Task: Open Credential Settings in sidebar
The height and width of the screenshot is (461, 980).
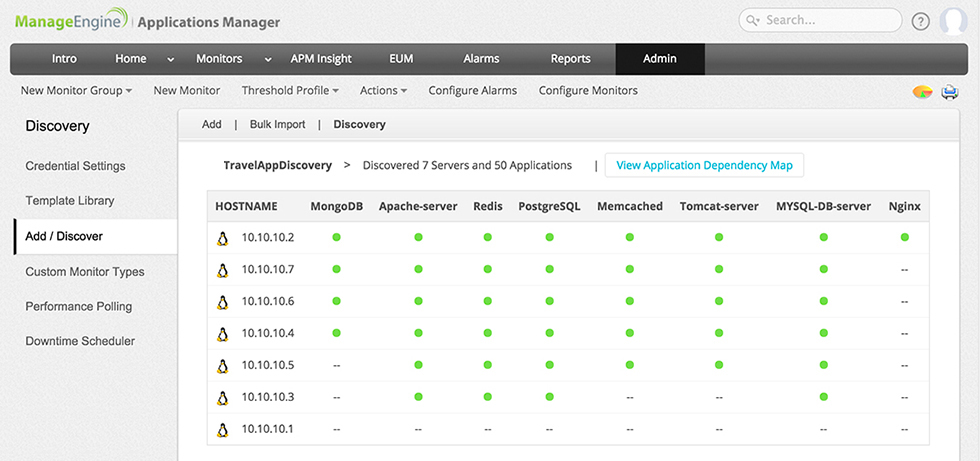Action: pos(76,166)
